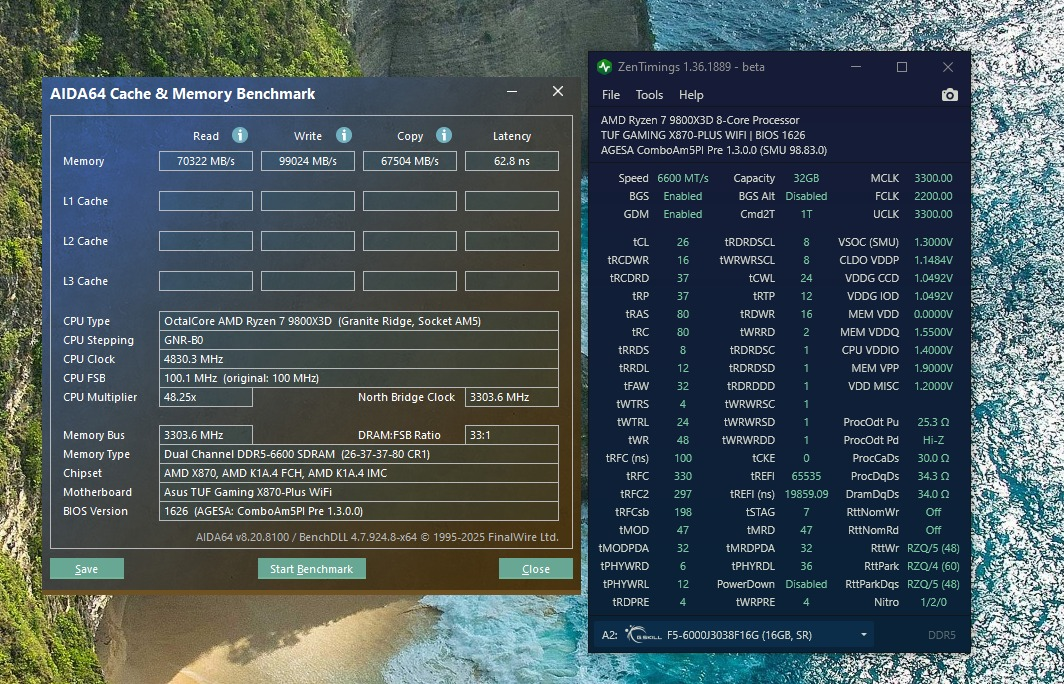
Task: Click the CPU Stepping value GNR-B0
Action: point(359,340)
